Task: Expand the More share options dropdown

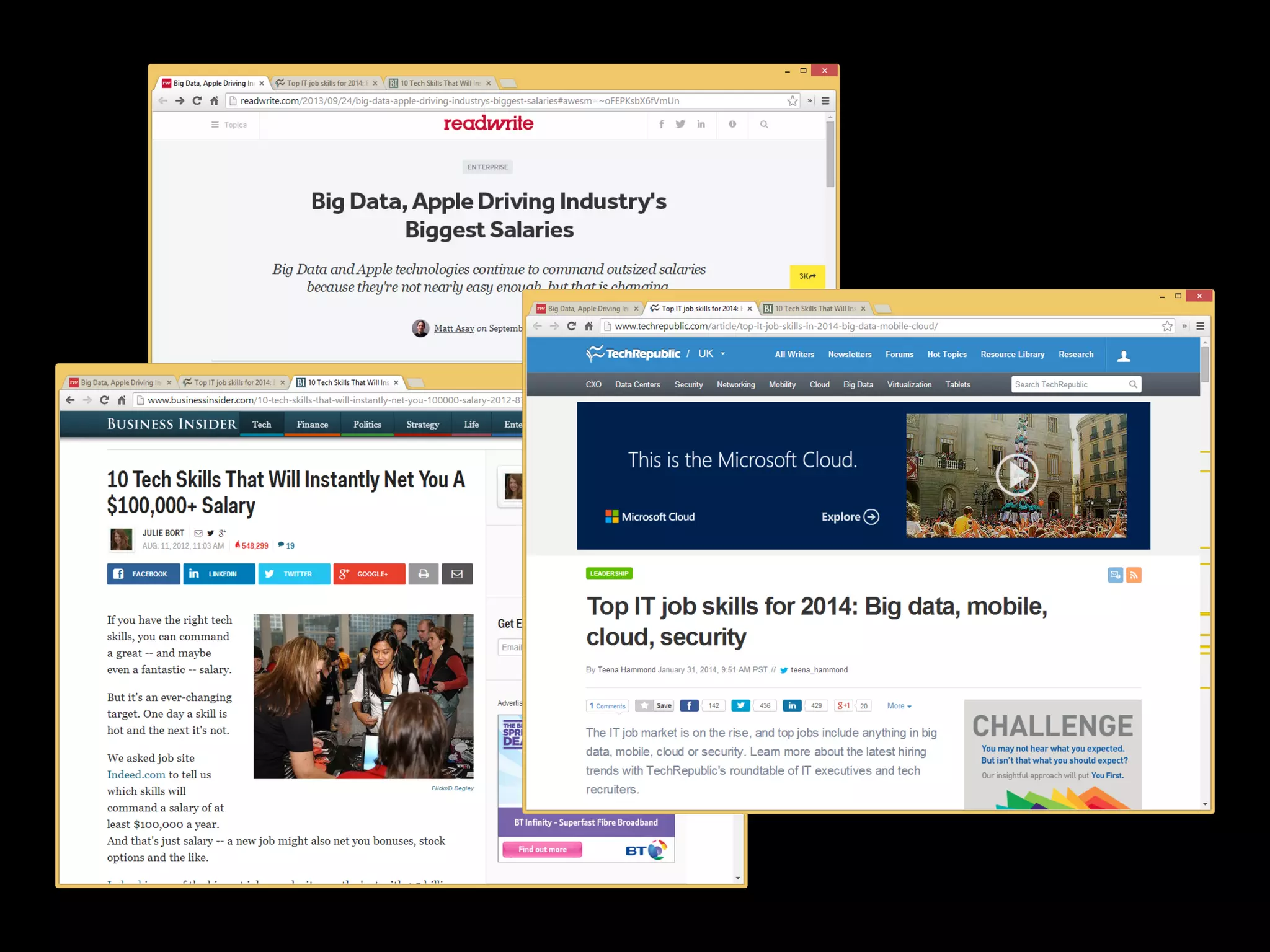Action: coord(899,706)
